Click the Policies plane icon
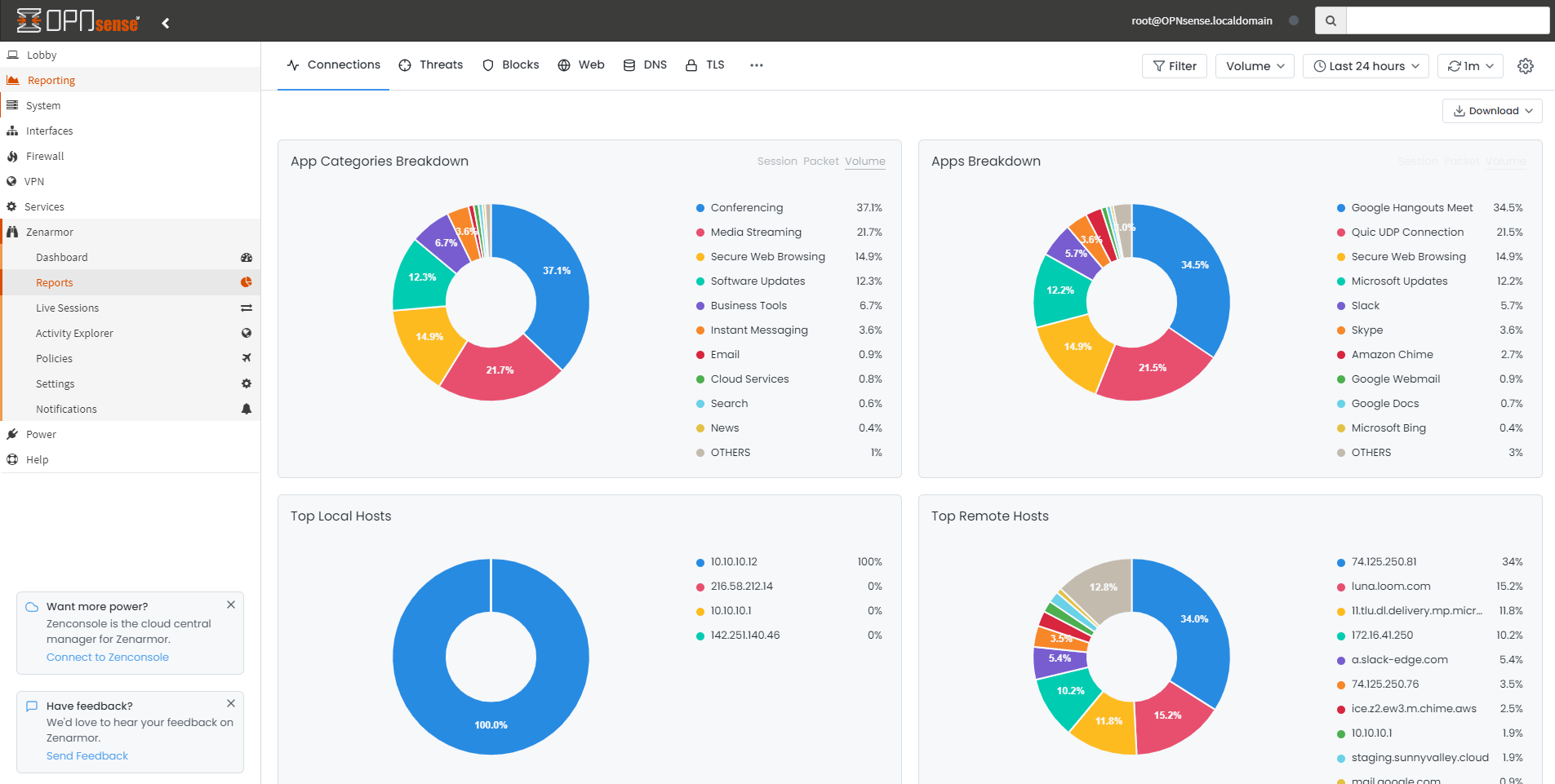Screen dimensions: 1555x784 pyautogui.click(x=247, y=358)
